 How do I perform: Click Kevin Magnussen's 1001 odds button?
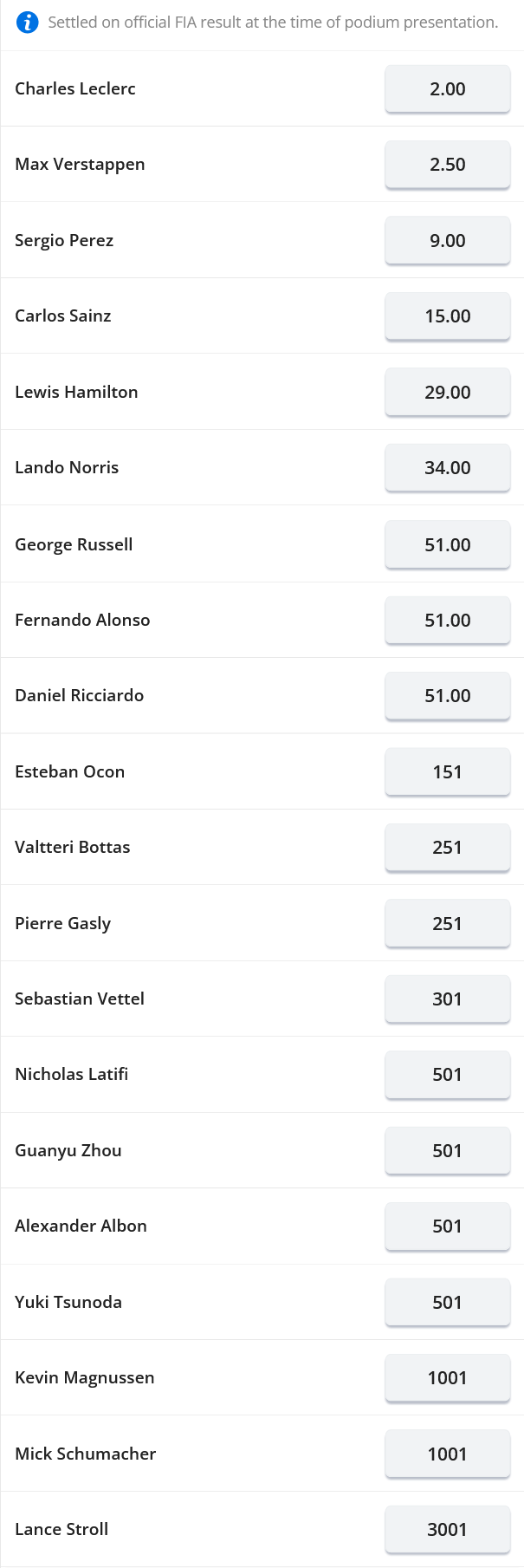coord(447,1378)
